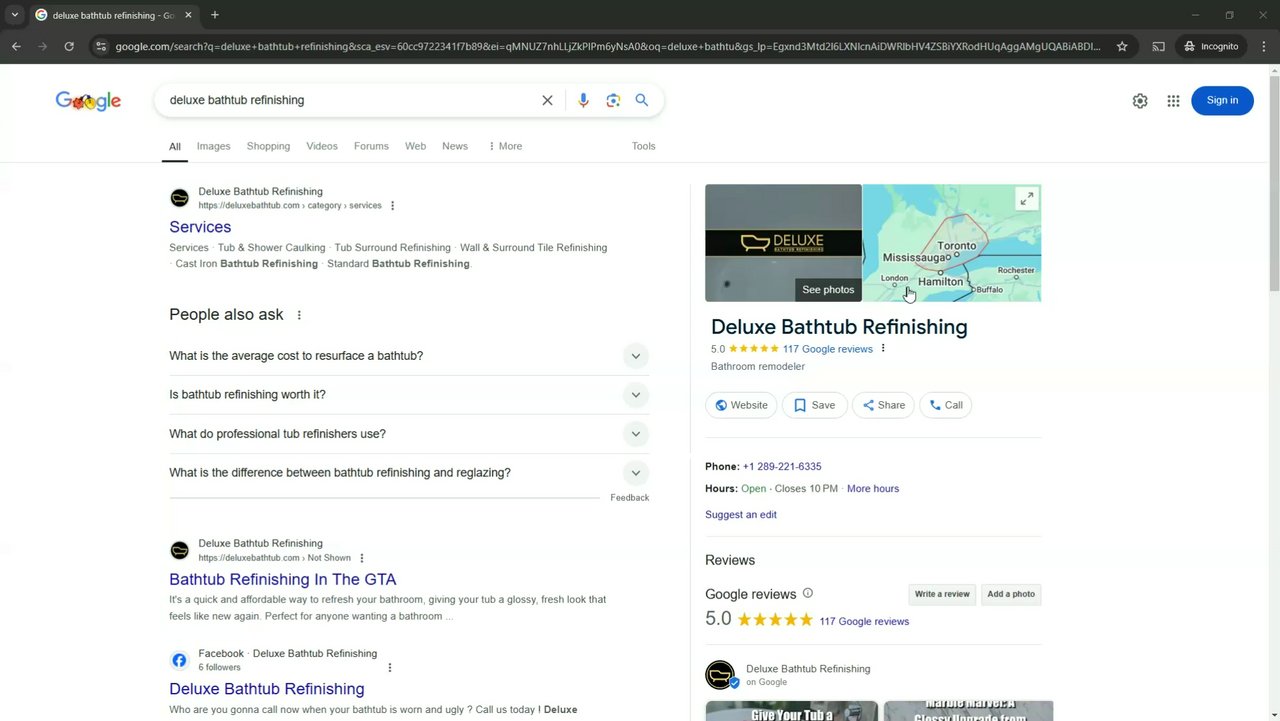Viewport: 1280px width, 721px height.
Task: Switch to the Images tab
Action: click(x=213, y=146)
